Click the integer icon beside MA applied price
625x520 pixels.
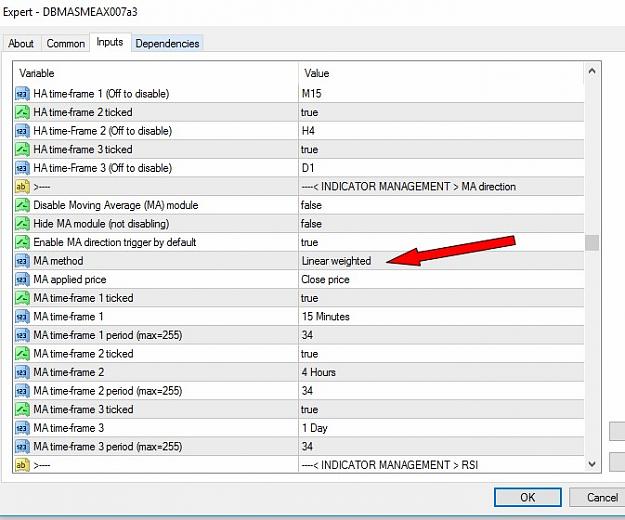click(x=22, y=279)
